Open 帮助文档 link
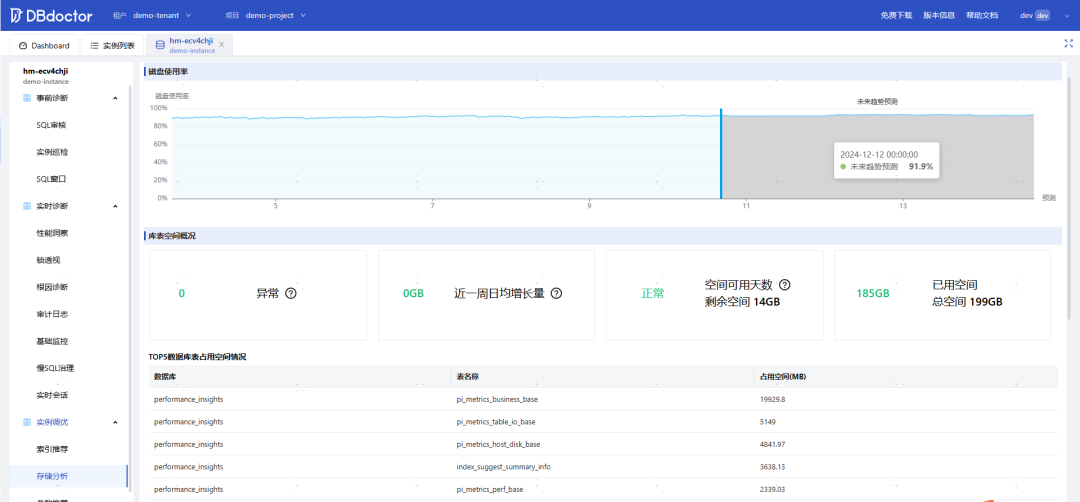This screenshot has width=1080, height=502. pyautogui.click(x=982, y=15)
